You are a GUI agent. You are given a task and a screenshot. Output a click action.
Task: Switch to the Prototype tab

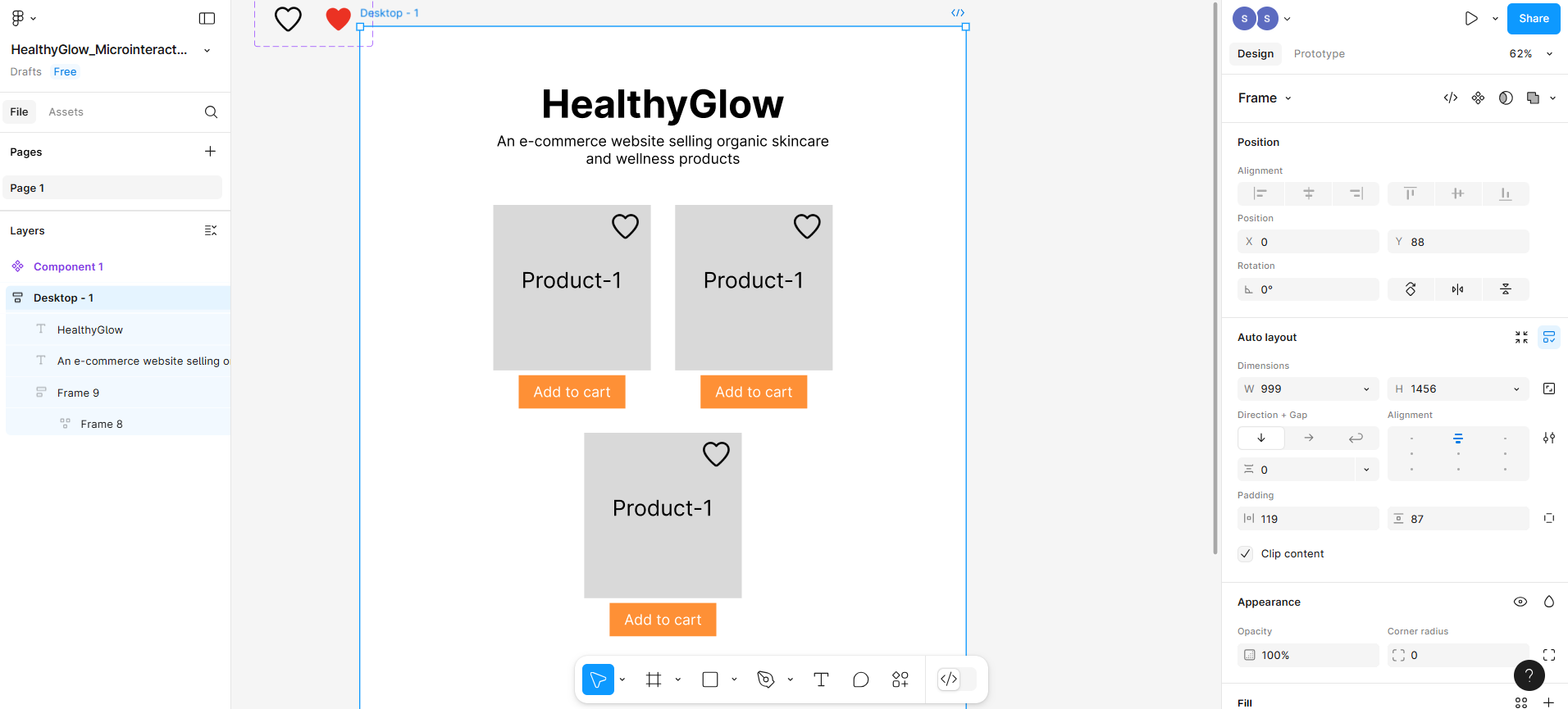[x=1319, y=54]
